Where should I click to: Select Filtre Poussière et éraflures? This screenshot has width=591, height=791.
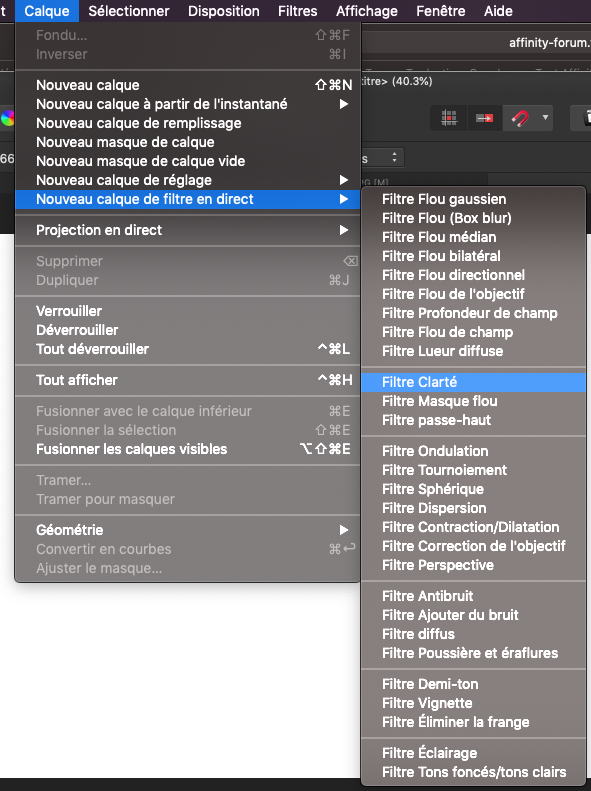(x=474, y=653)
